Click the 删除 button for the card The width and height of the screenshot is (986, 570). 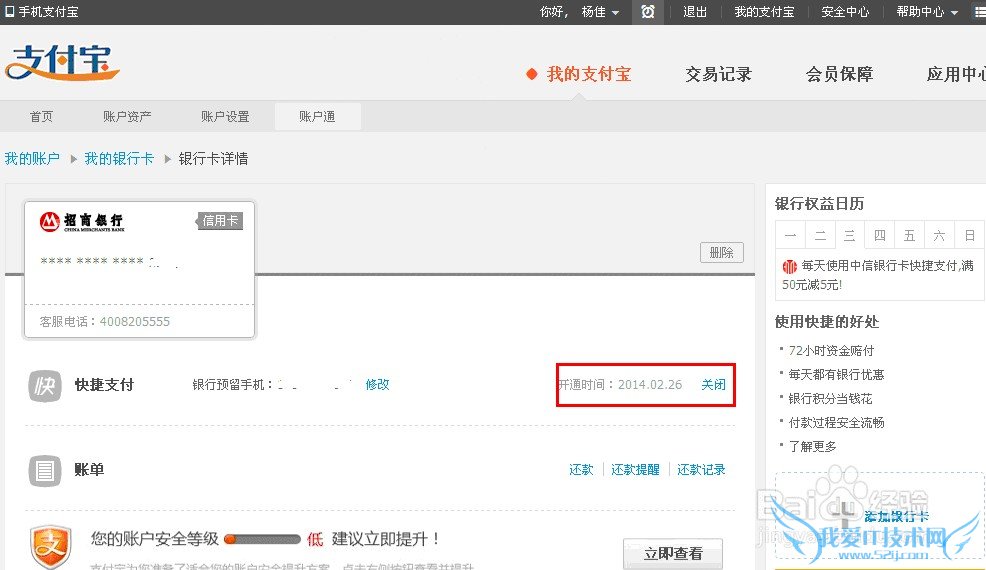tap(722, 252)
